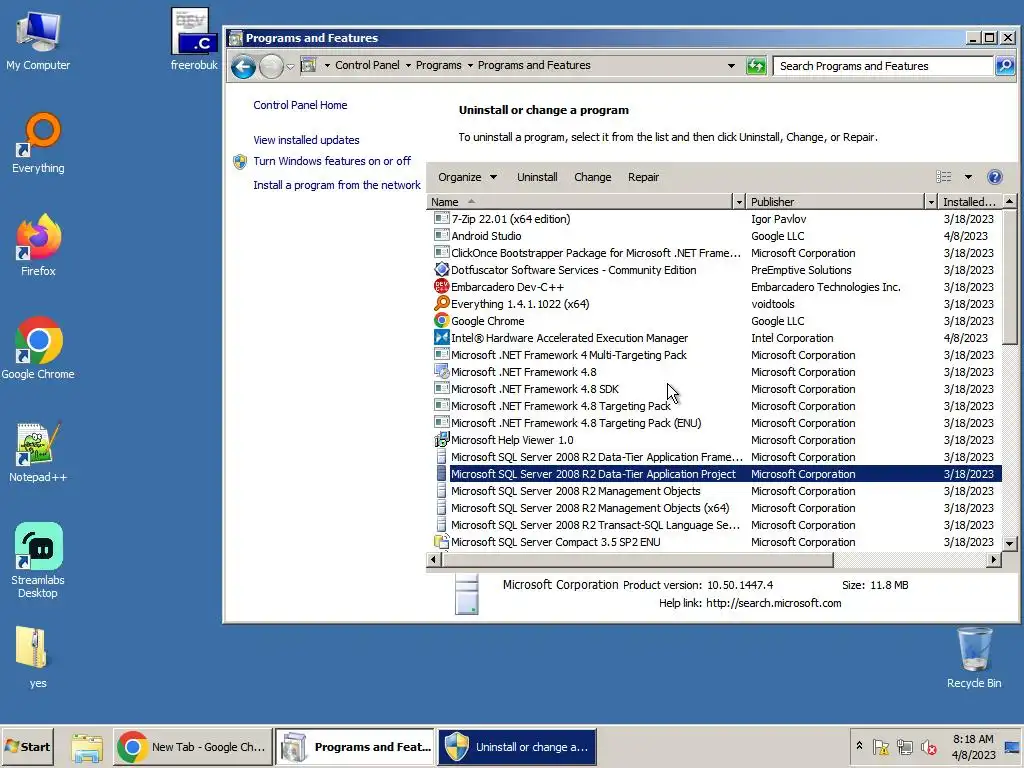Select Microsoft .NET Framework 4.8 SDK row
Image resolution: width=1024 pixels, height=768 pixels.
714,389
